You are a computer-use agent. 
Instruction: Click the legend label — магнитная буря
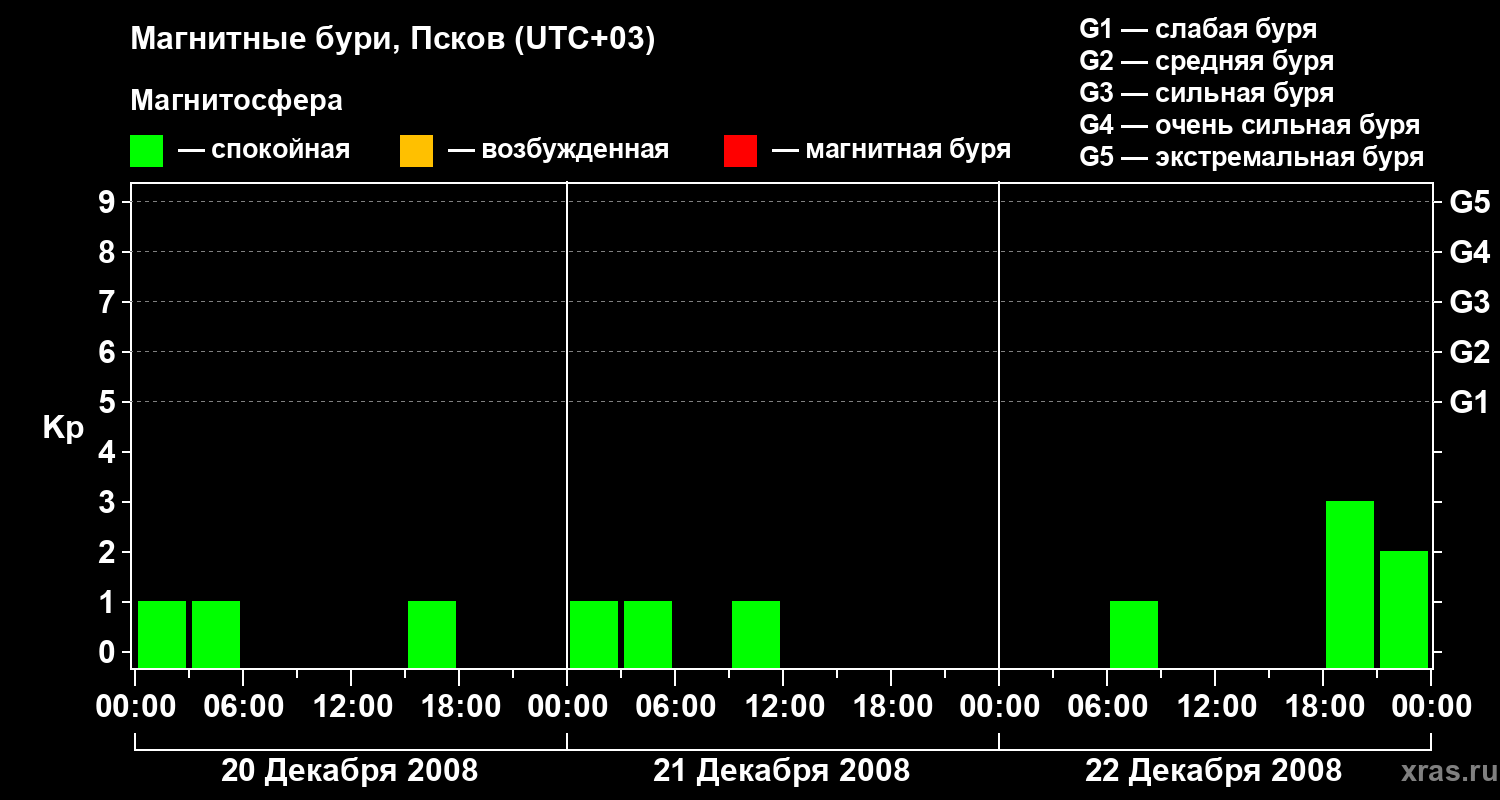(x=892, y=150)
